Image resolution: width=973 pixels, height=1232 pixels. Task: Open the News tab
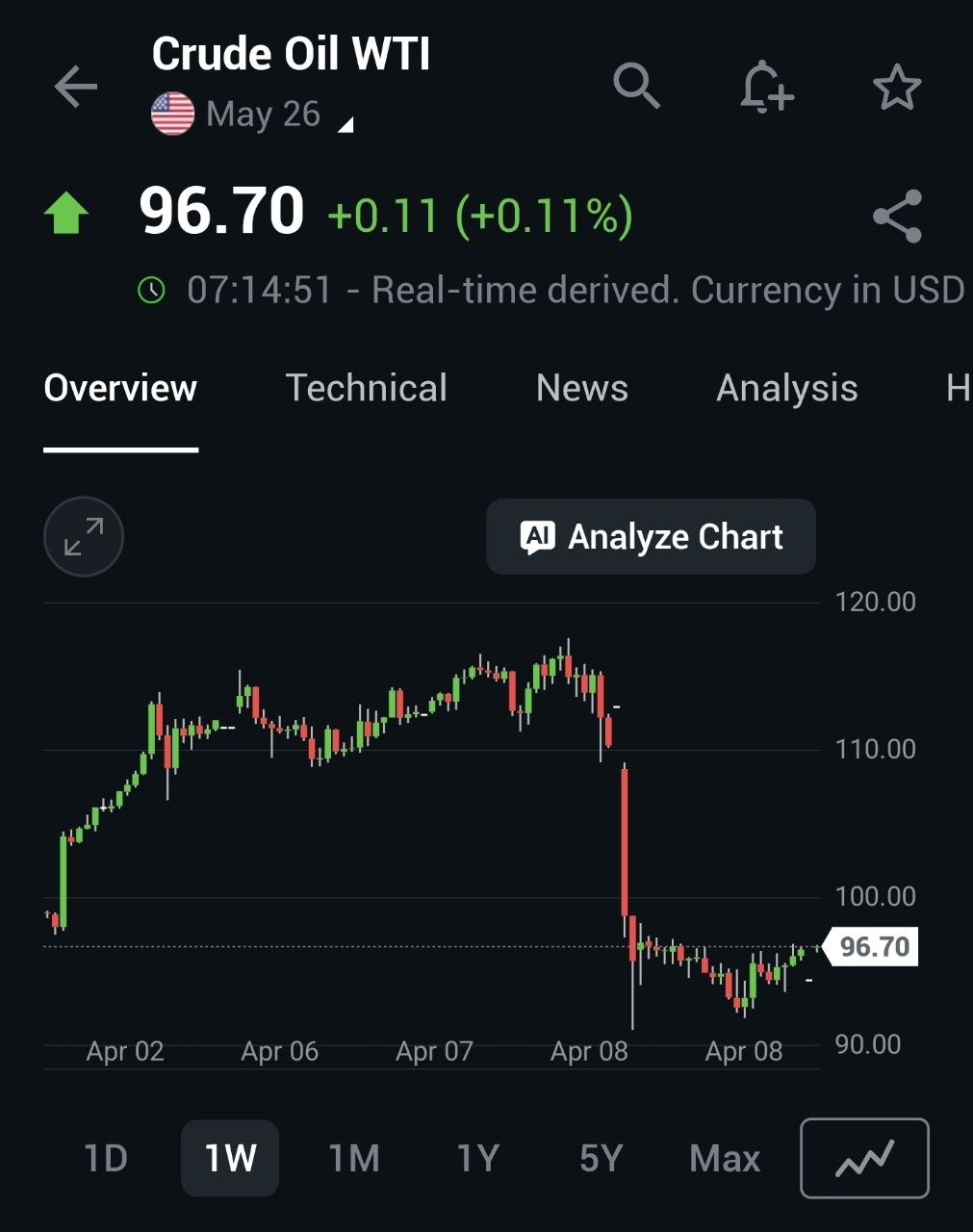[x=581, y=389]
